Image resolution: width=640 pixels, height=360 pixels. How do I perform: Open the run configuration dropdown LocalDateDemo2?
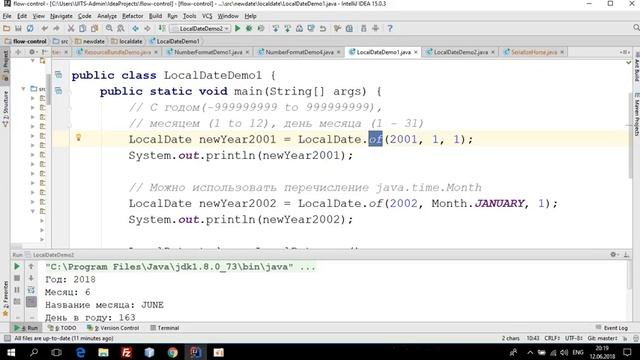coord(200,29)
